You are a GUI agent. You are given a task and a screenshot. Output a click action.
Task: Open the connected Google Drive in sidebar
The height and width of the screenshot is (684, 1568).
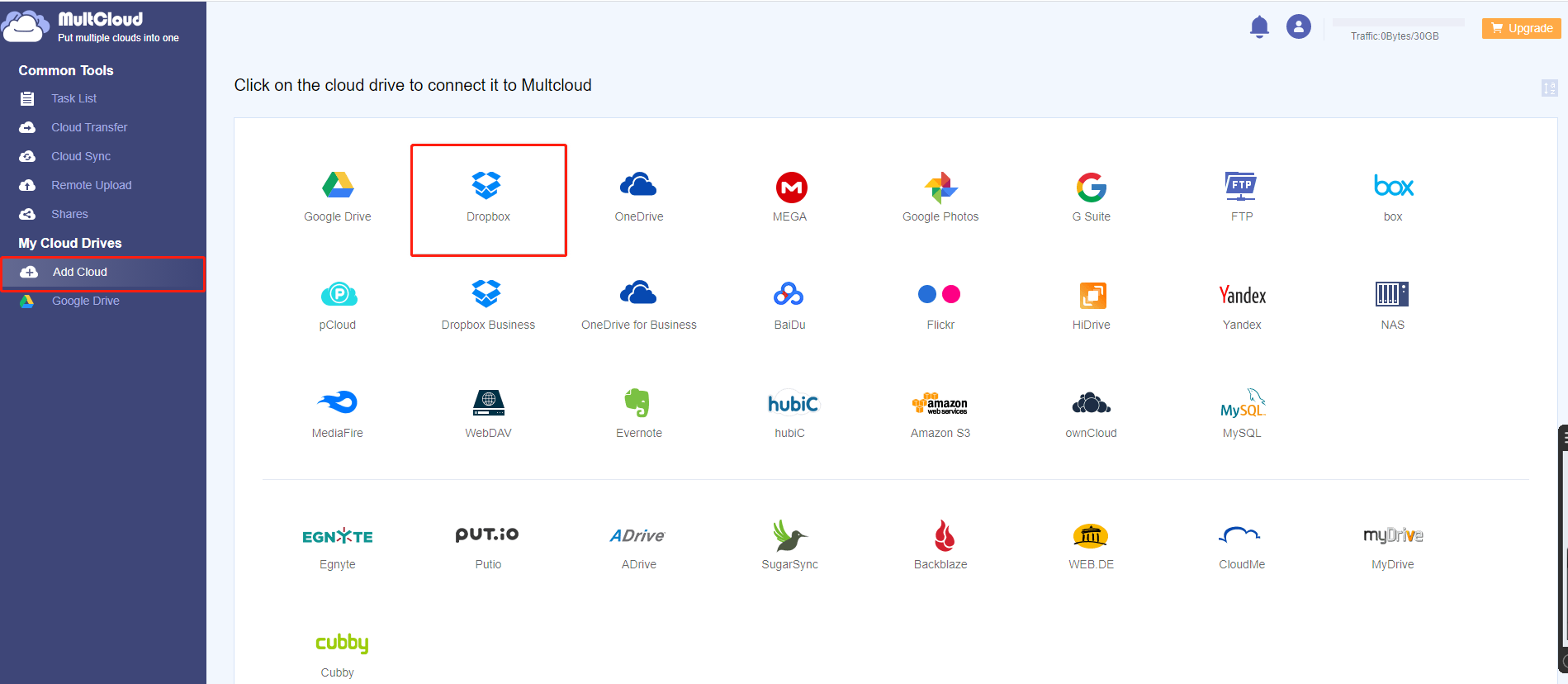pyautogui.click(x=85, y=301)
